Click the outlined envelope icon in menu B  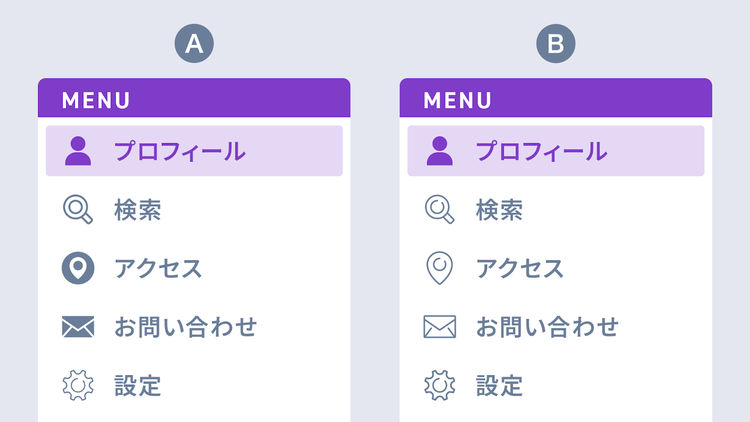(440, 326)
